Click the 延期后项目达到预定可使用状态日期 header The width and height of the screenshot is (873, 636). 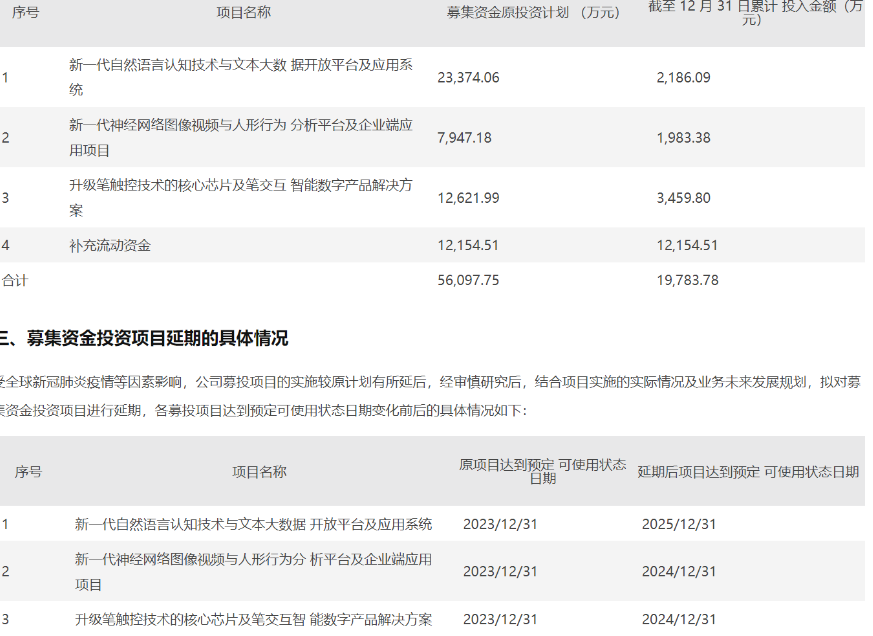click(x=748, y=471)
